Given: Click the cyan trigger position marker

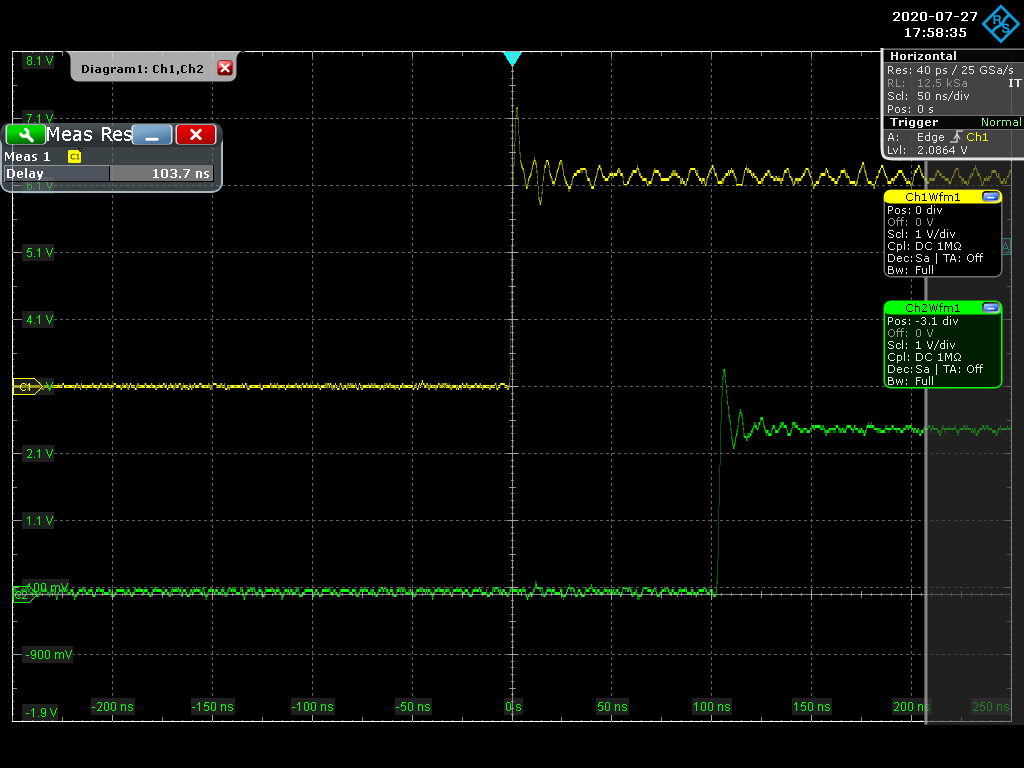Looking at the screenshot, I should (x=512, y=59).
